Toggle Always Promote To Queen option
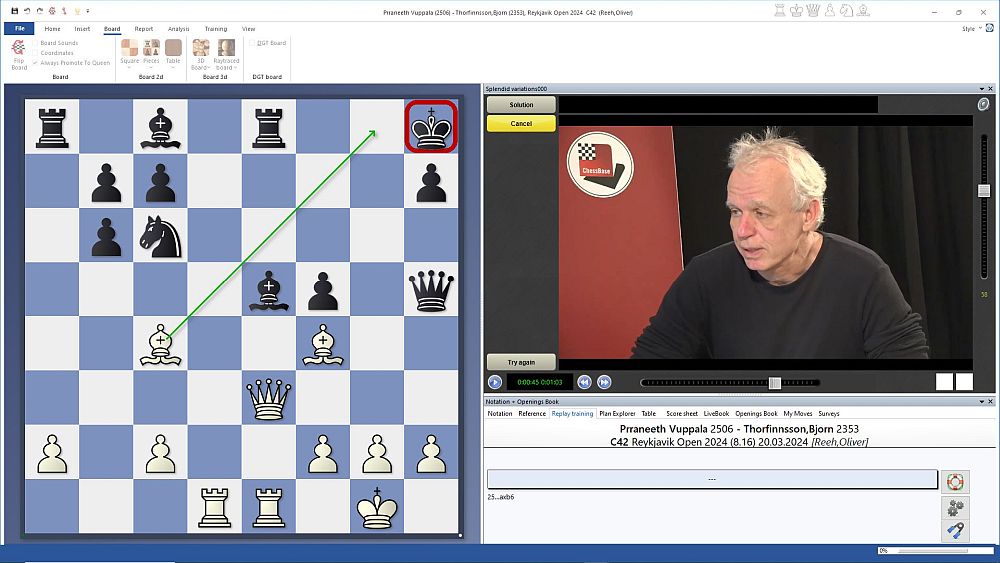1000x563 pixels. pos(35,63)
